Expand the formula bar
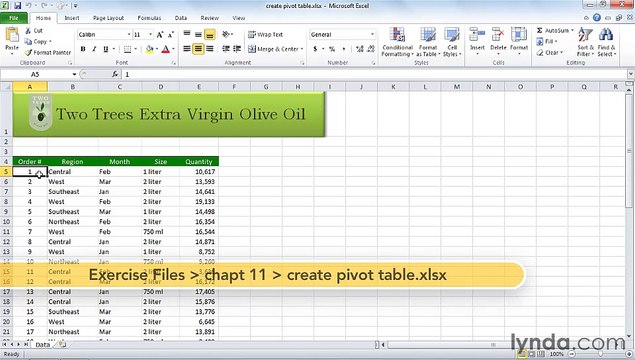This screenshot has height=360, width=635. tap(631, 74)
